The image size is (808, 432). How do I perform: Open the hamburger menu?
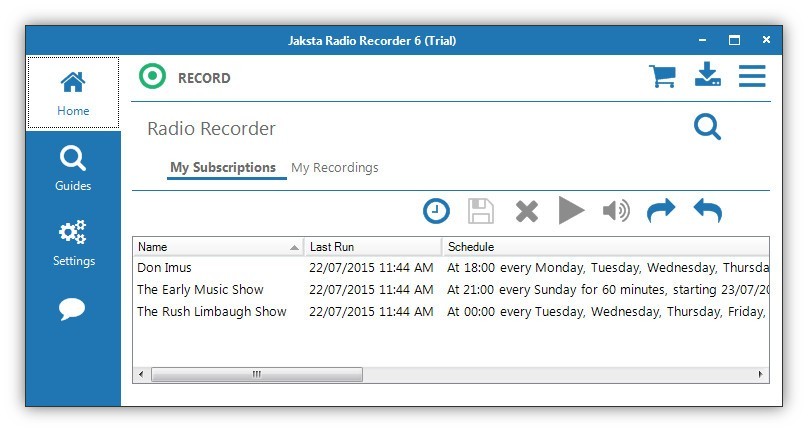point(752,76)
